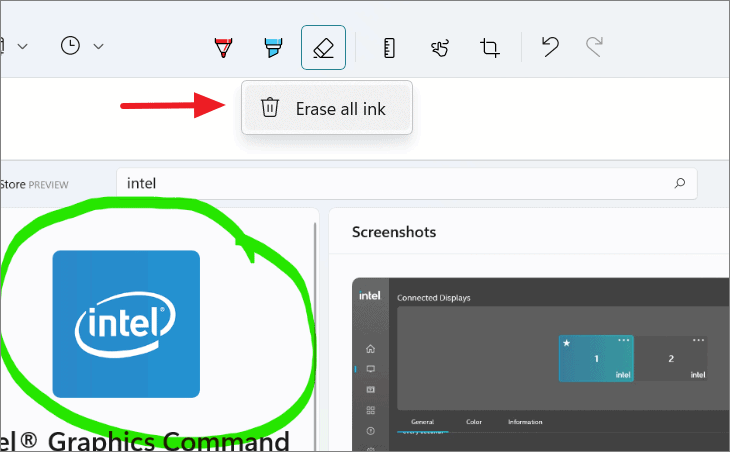The image size is (730, 452).
Task: Click the star icon on display 1
Action: [x=567, y=343]
